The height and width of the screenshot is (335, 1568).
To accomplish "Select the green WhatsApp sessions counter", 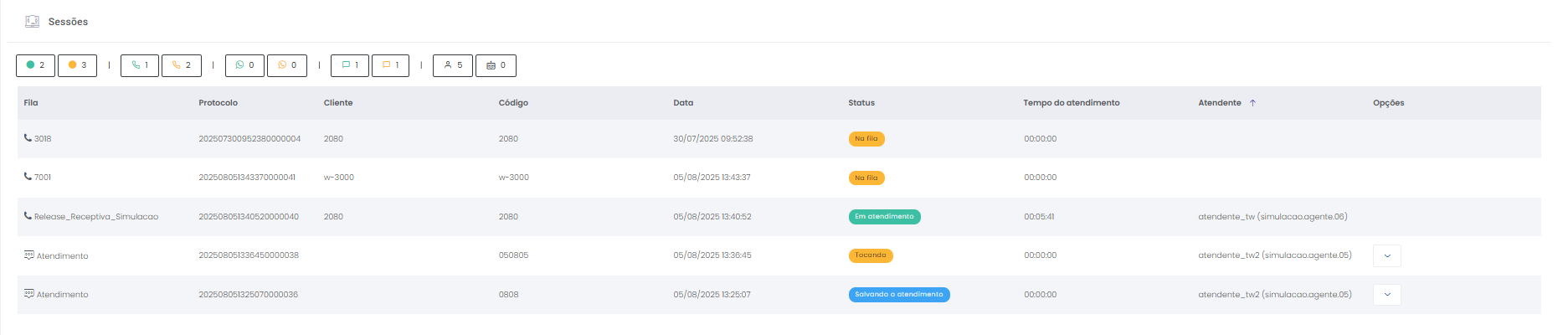I will (x=244, y=65).
